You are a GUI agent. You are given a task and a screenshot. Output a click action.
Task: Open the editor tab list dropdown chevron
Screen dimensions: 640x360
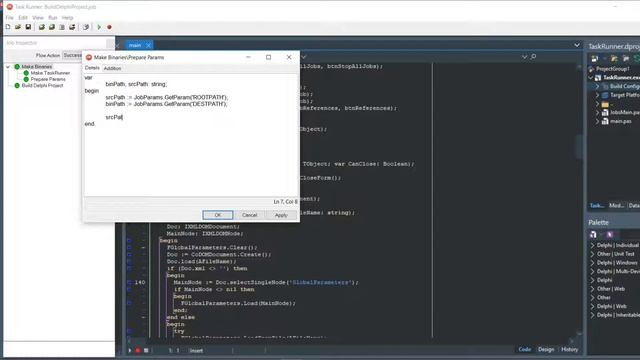pyautogui.click(x=577, y=45)
